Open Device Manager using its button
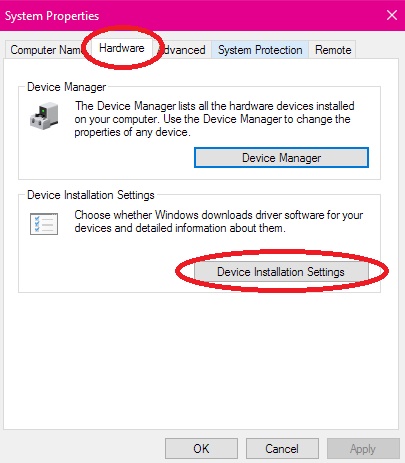Image resolution: width=405 pixels, height=463 pixels. [x=281, y=158]
